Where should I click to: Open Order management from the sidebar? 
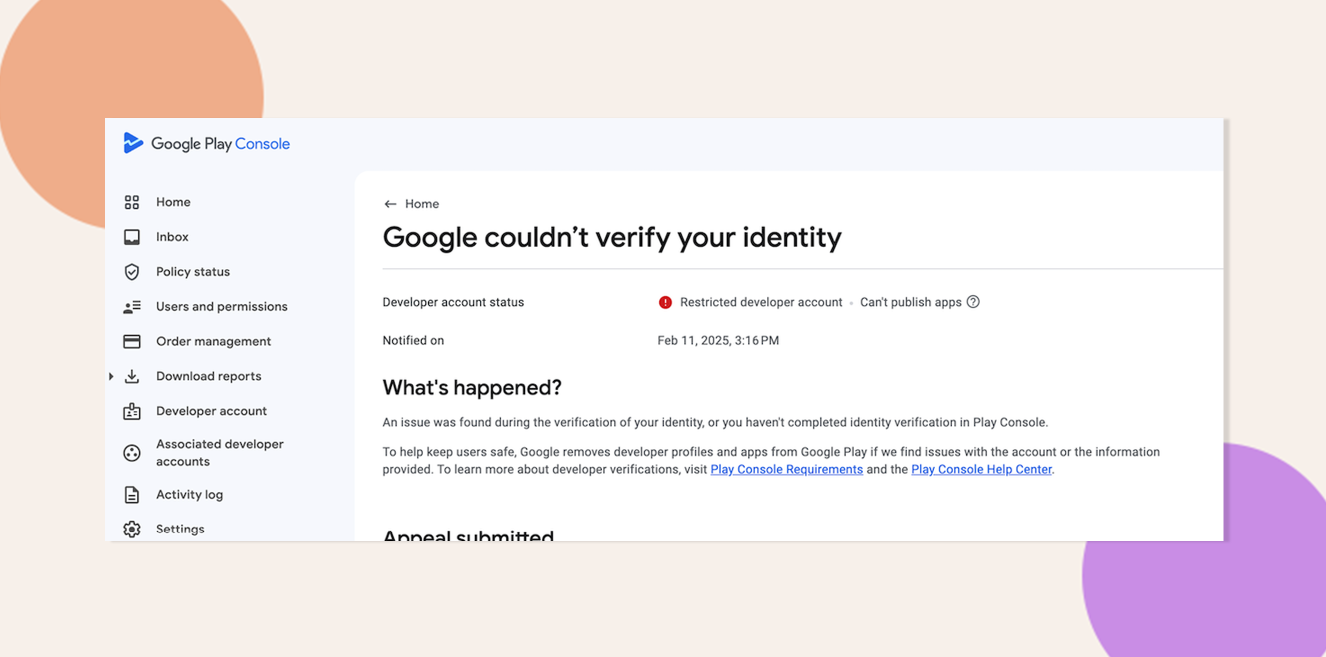click(213, 341)
